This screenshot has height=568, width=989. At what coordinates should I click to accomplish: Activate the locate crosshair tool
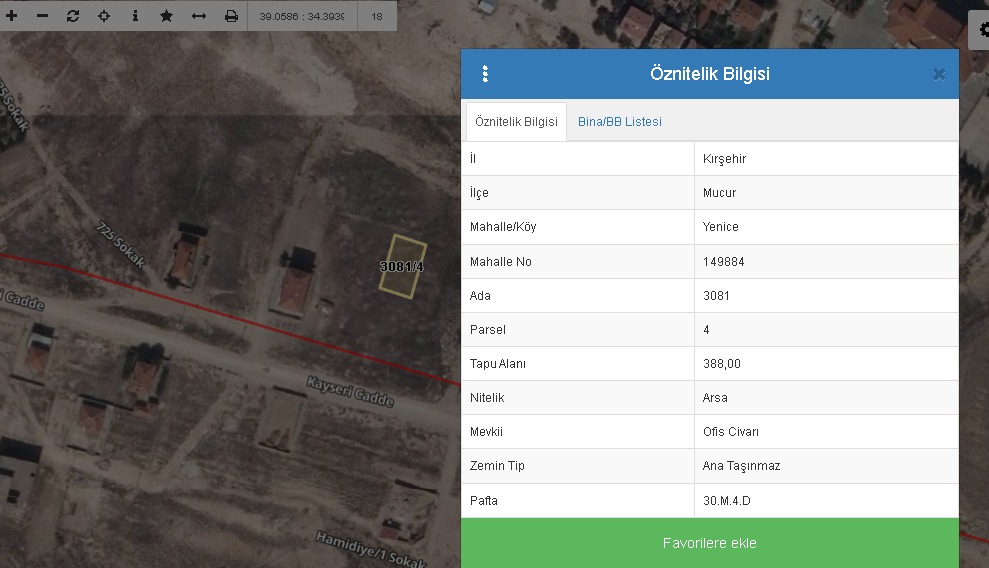(x=103, y=16)
